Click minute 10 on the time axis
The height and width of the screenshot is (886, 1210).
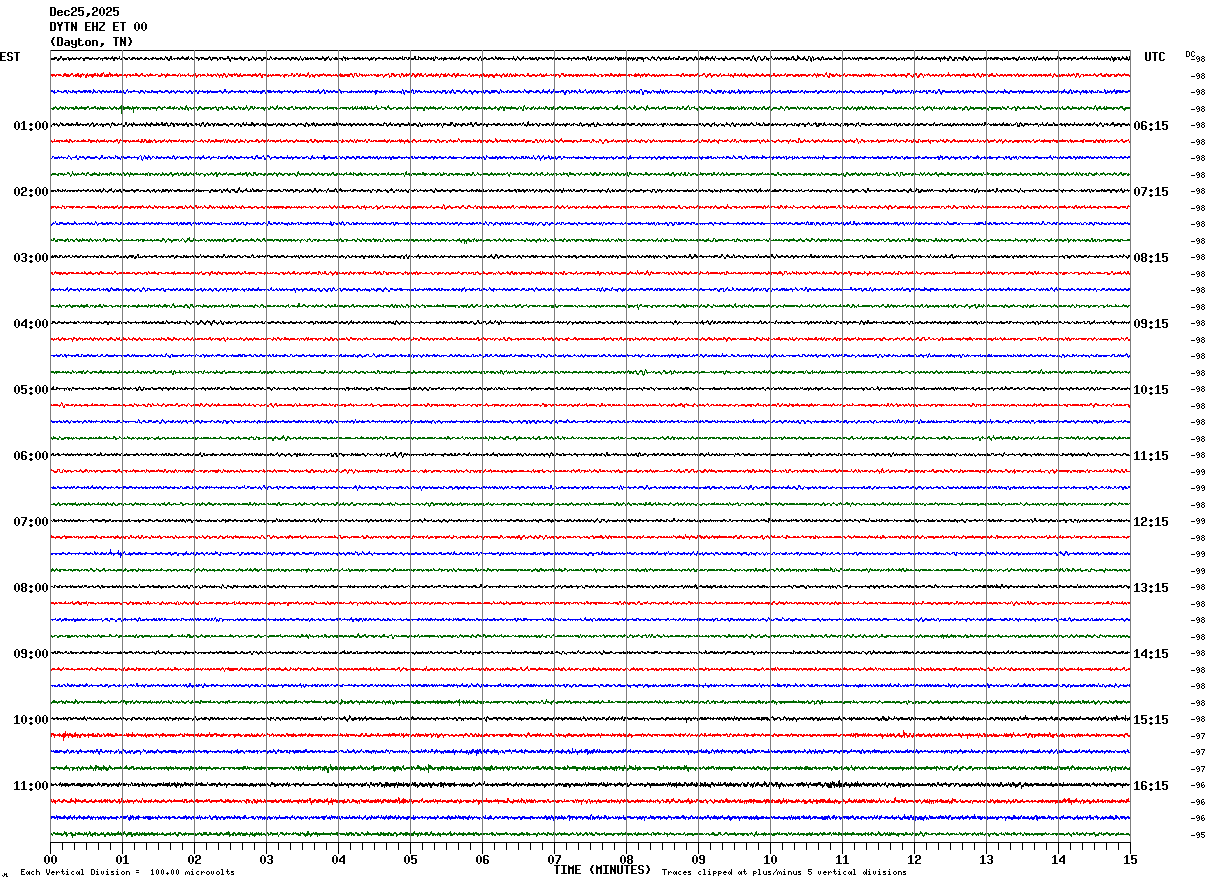point(770,859)
